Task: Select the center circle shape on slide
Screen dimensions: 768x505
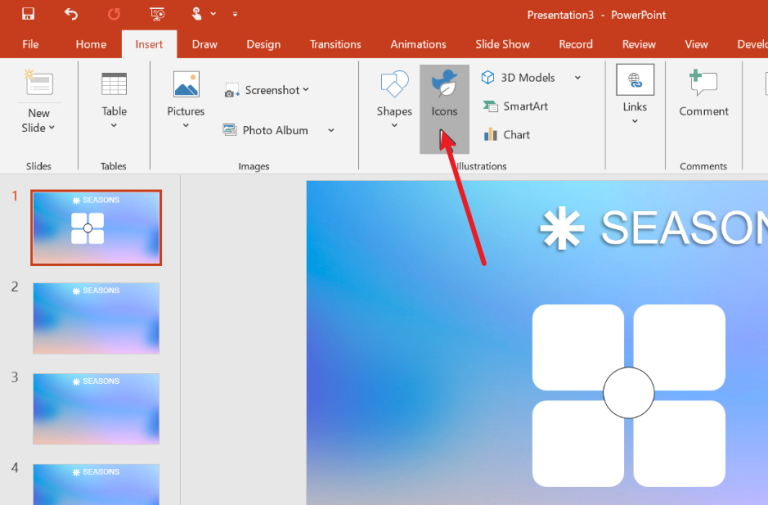Action: pyautogui.click(x=628, y=393)
